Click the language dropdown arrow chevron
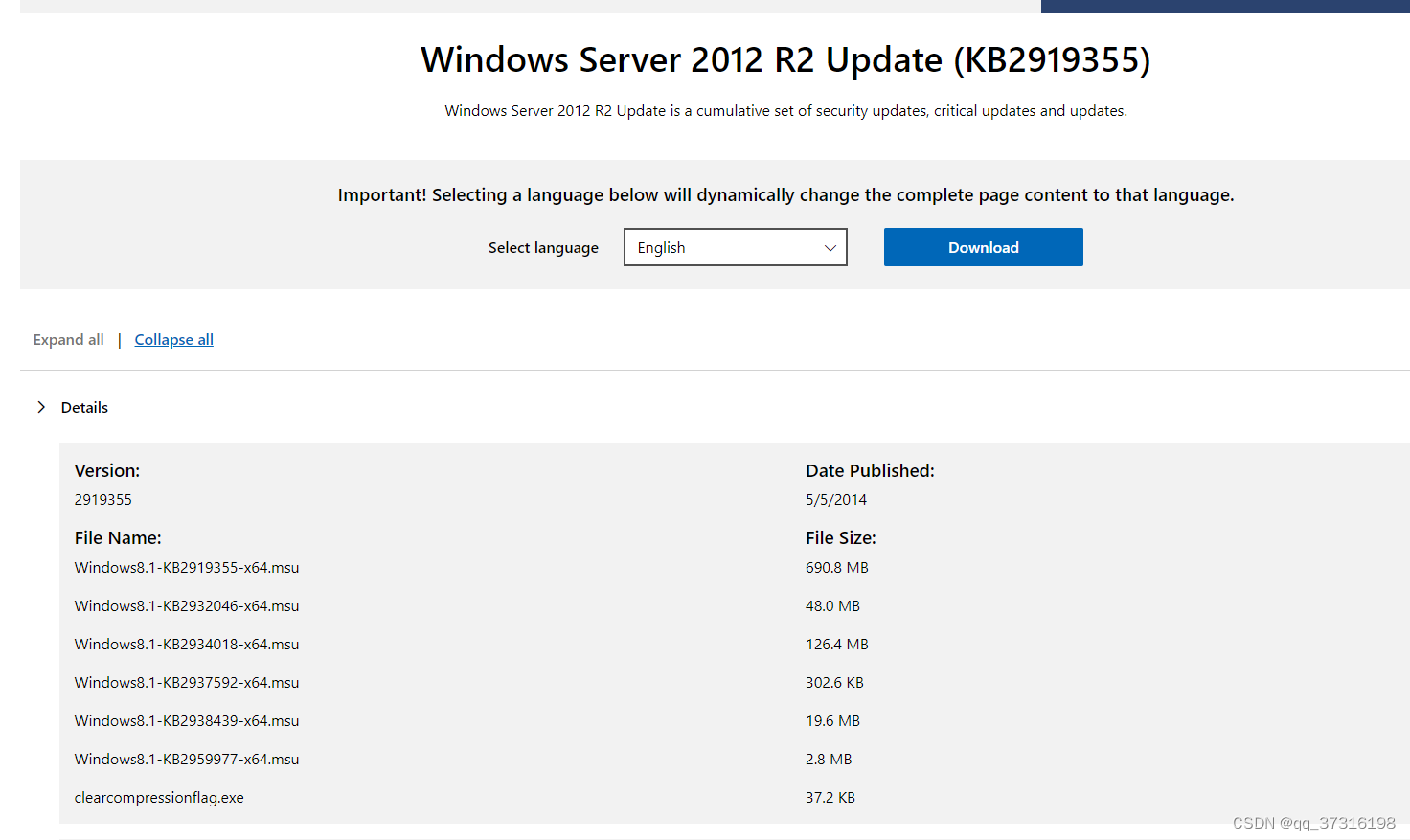The width and height of the screenshot is (1410, 840). [x=830, y=247]
